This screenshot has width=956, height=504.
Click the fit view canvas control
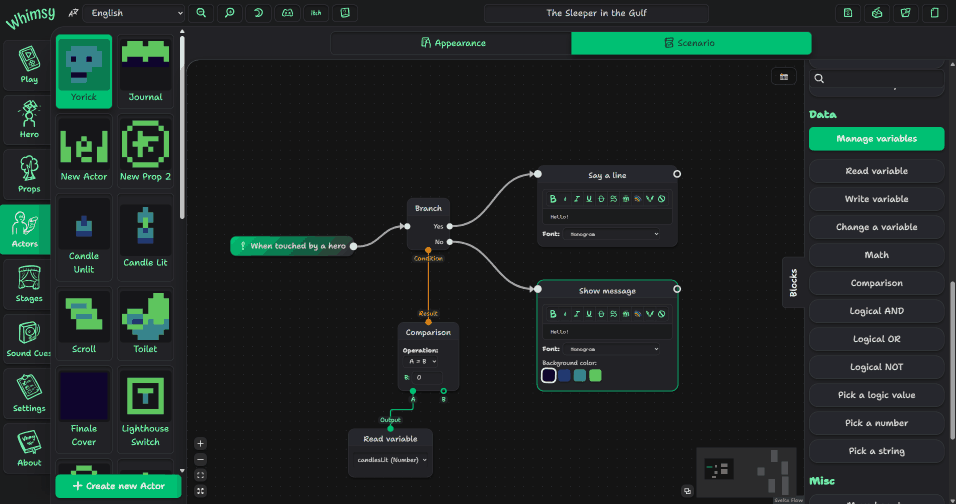pyautogui.click(x=200, y=475)
